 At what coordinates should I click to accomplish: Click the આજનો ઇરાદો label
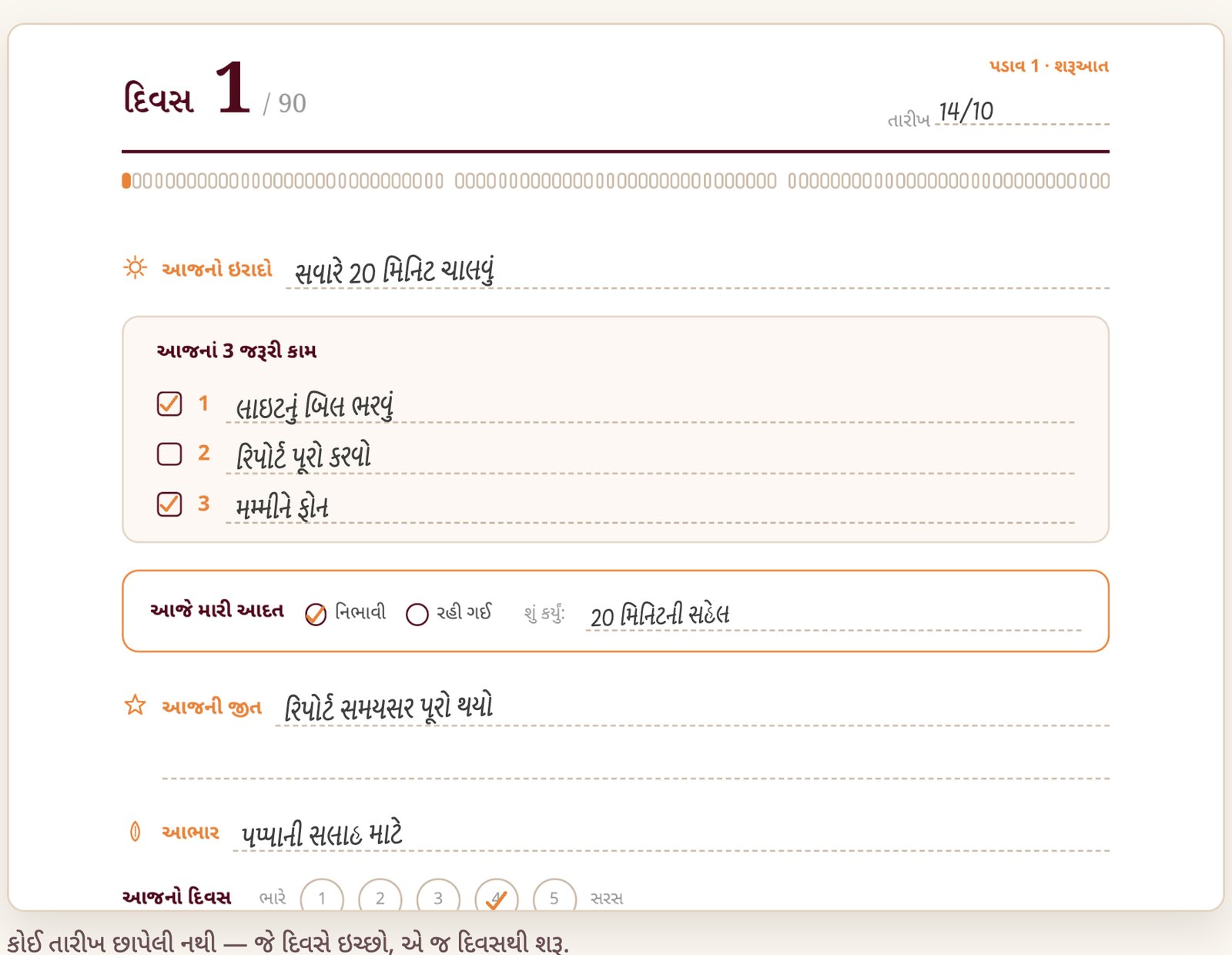217,269
